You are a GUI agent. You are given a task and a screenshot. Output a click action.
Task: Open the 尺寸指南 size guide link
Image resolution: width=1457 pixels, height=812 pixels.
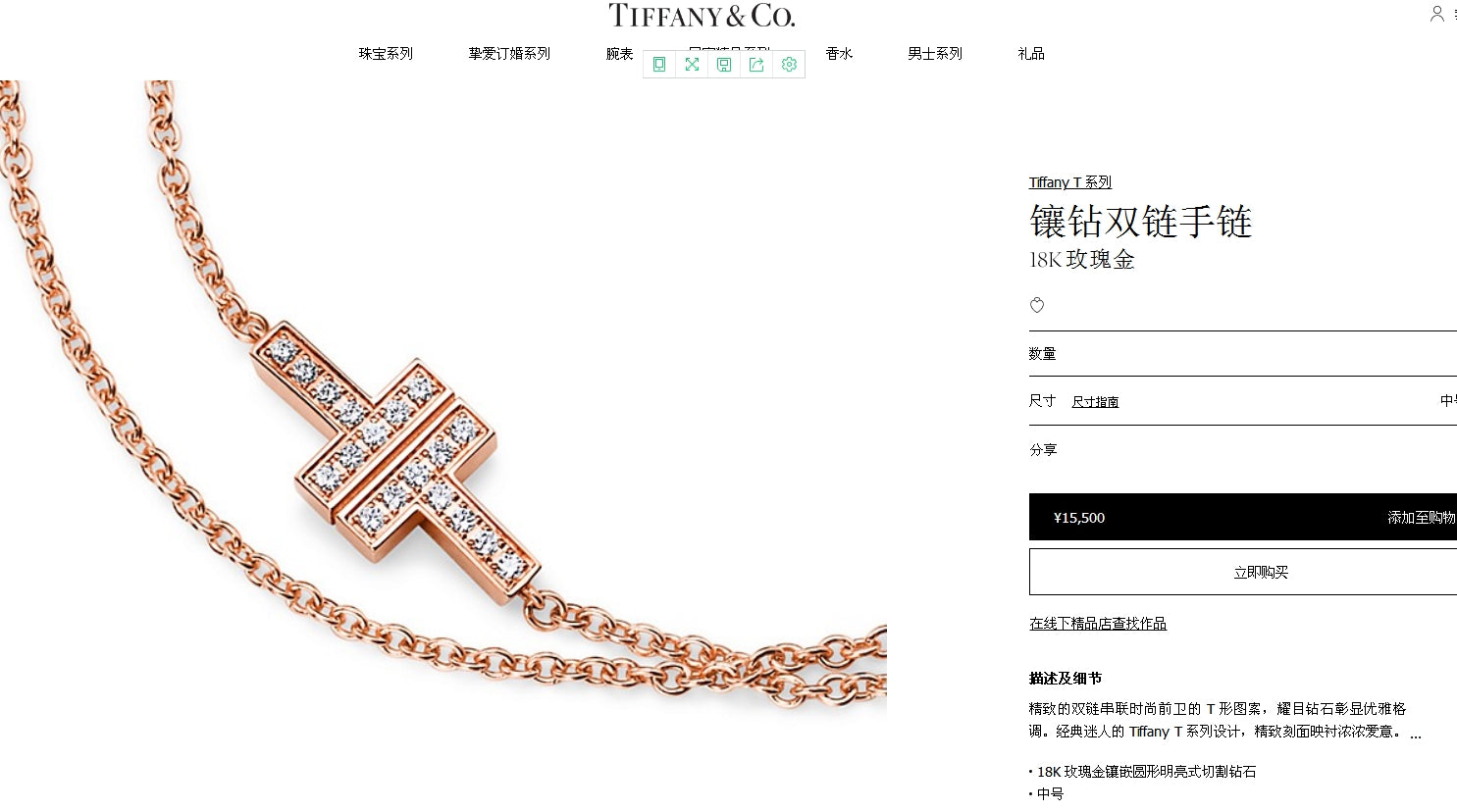(1095, 402)
